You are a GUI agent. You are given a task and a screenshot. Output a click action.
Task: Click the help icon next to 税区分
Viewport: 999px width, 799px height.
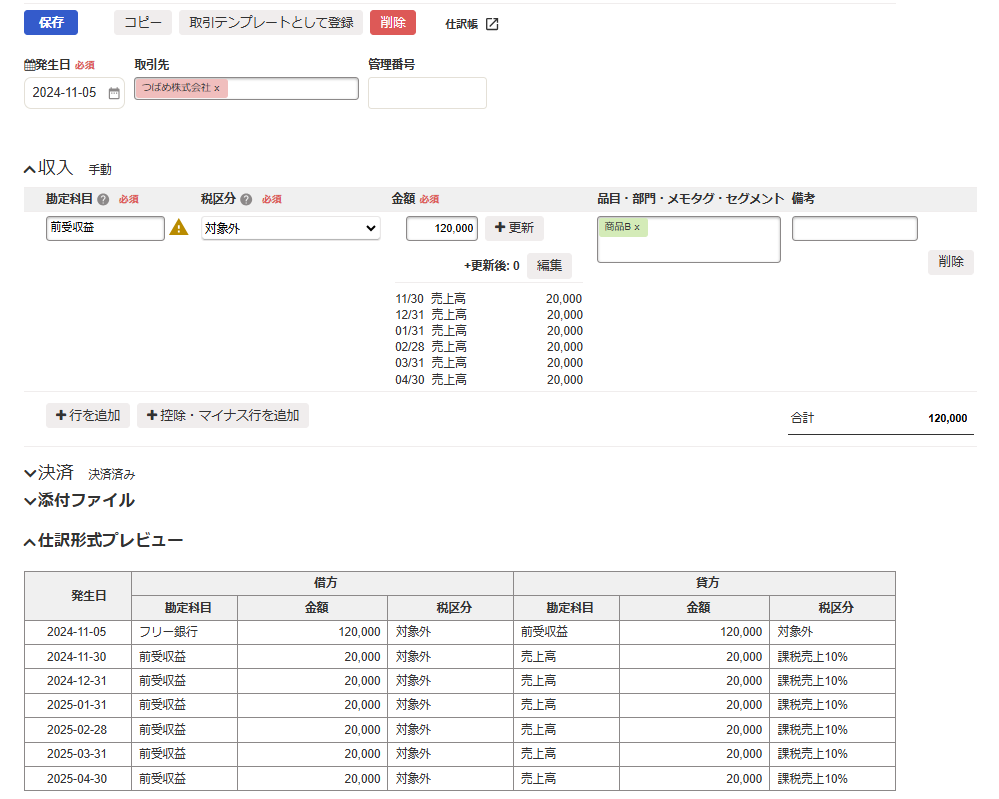click(246, 199)
